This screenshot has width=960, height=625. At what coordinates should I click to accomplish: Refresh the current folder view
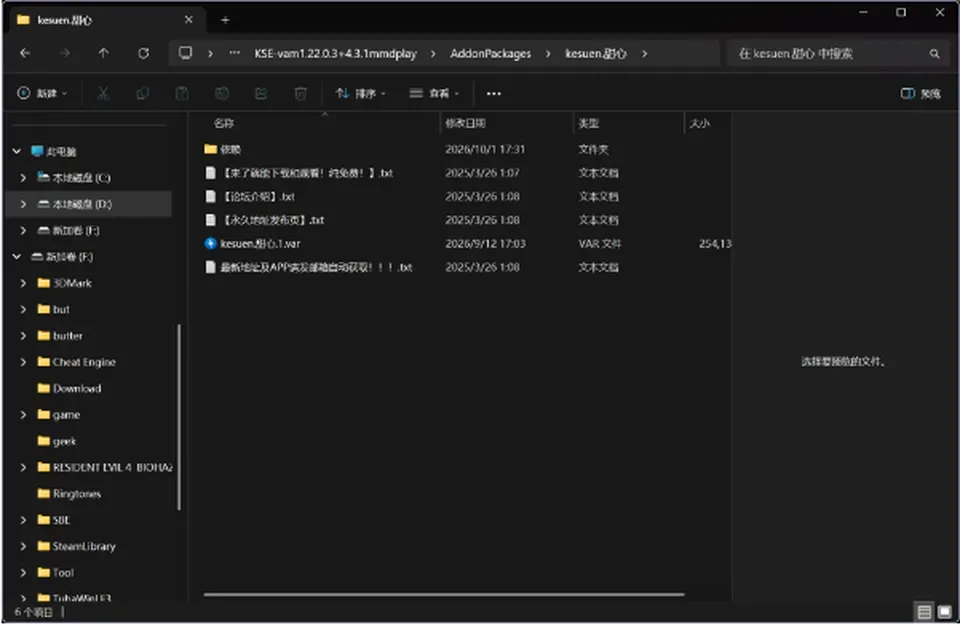pos(143,54)
